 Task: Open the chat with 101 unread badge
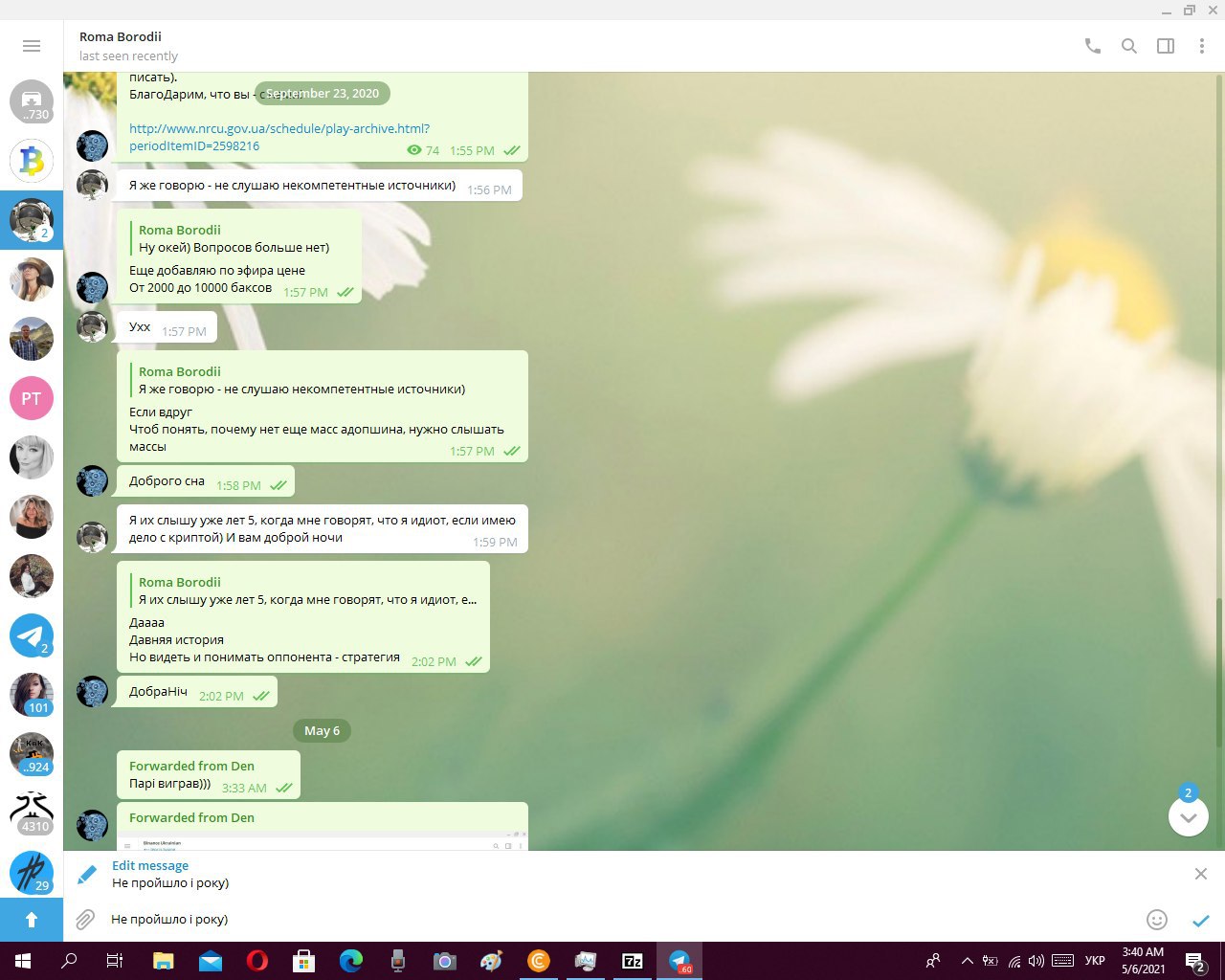32,695
